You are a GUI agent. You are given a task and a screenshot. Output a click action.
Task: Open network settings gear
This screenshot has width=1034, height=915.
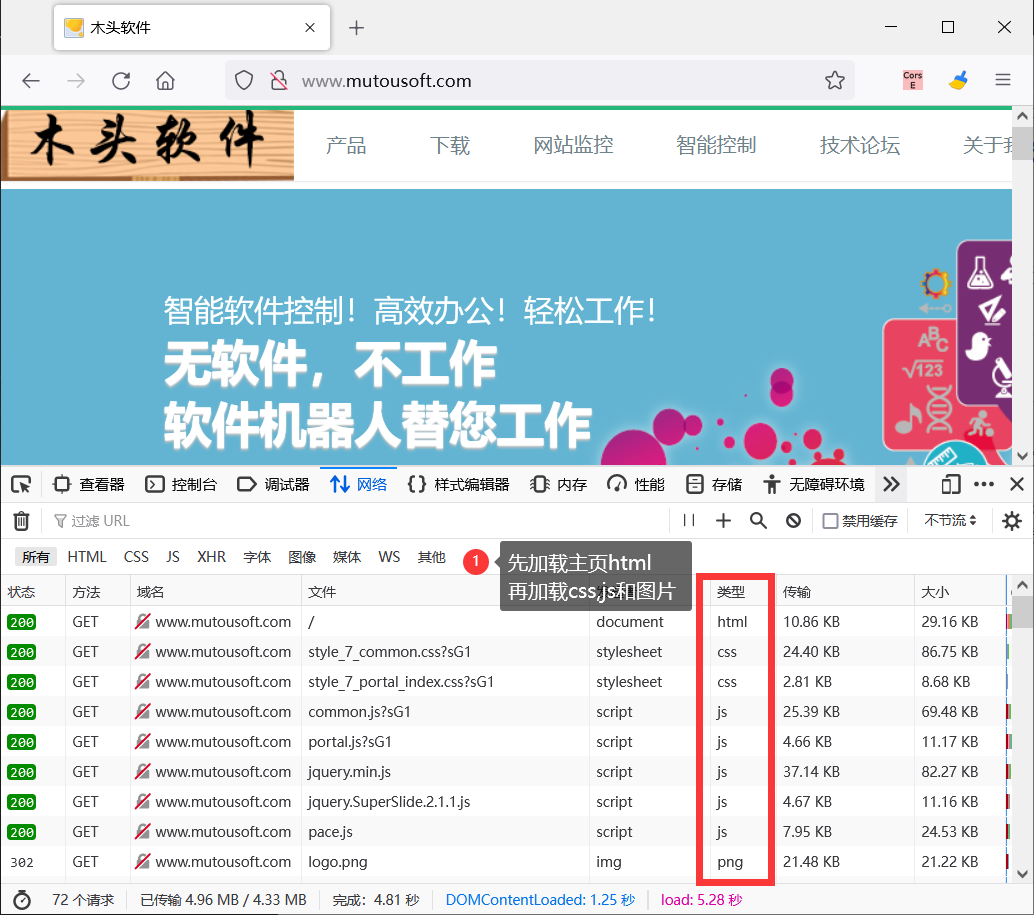tap(1012, 521)
